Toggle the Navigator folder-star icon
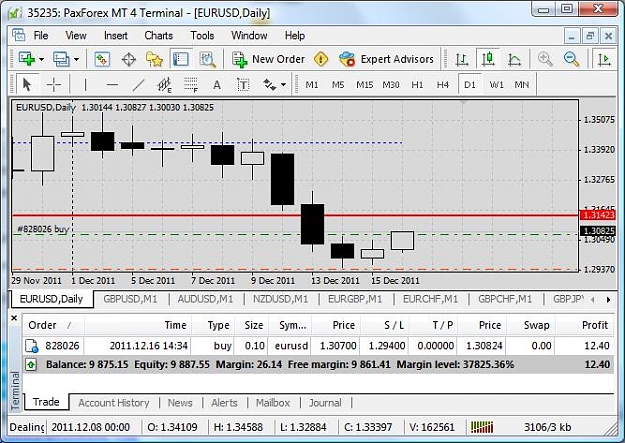Image resolution: width=625 pixels, height=443 pixels. point(155,59)
